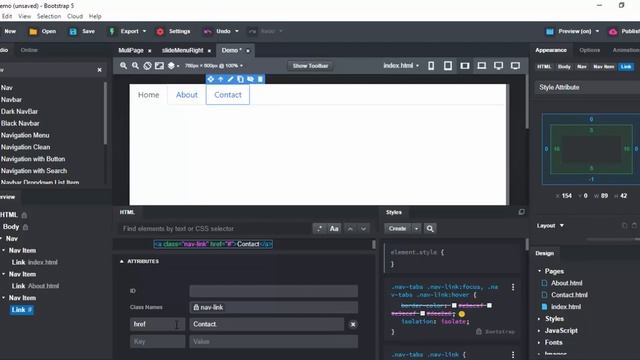Switch to the MultiPage tab
640x360 pixels.
click(x=131, y=50)
